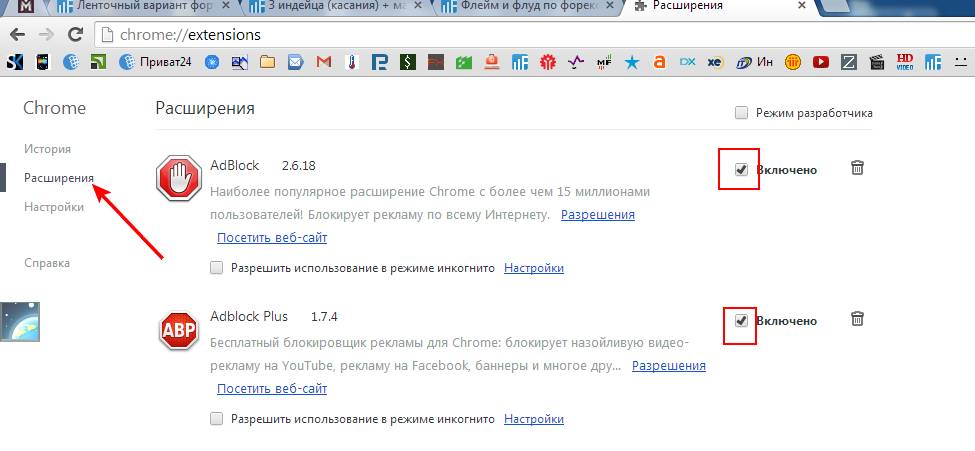Disable AdBlock via Включено checkbox
The height and width of the screenshot is (451, 975).
tap(741, 169)
